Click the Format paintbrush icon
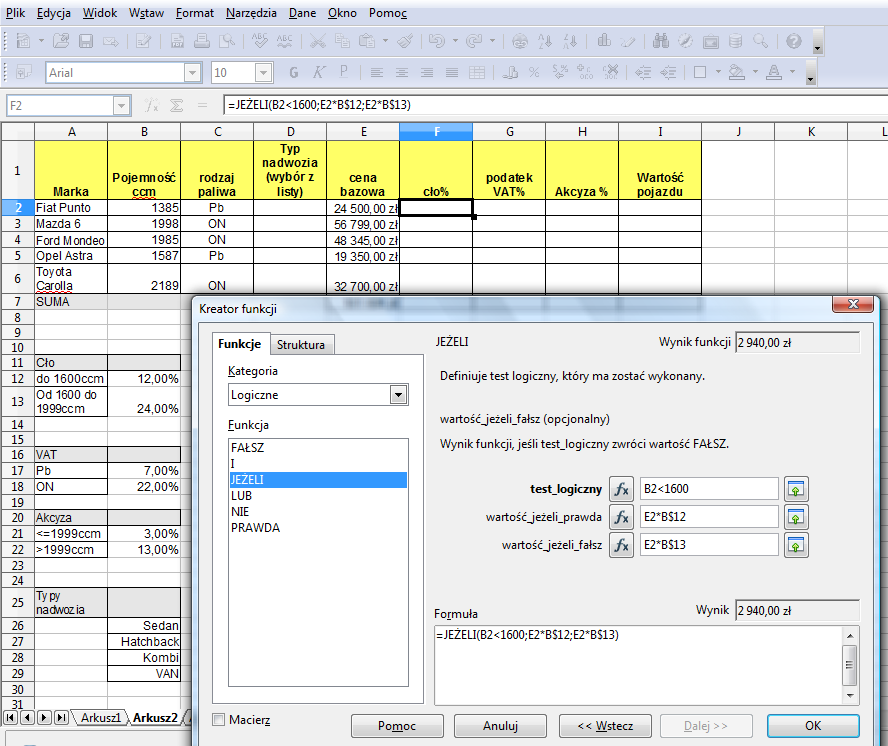The height and width of the screenshot is (746, 888). [x=404, y=41]
